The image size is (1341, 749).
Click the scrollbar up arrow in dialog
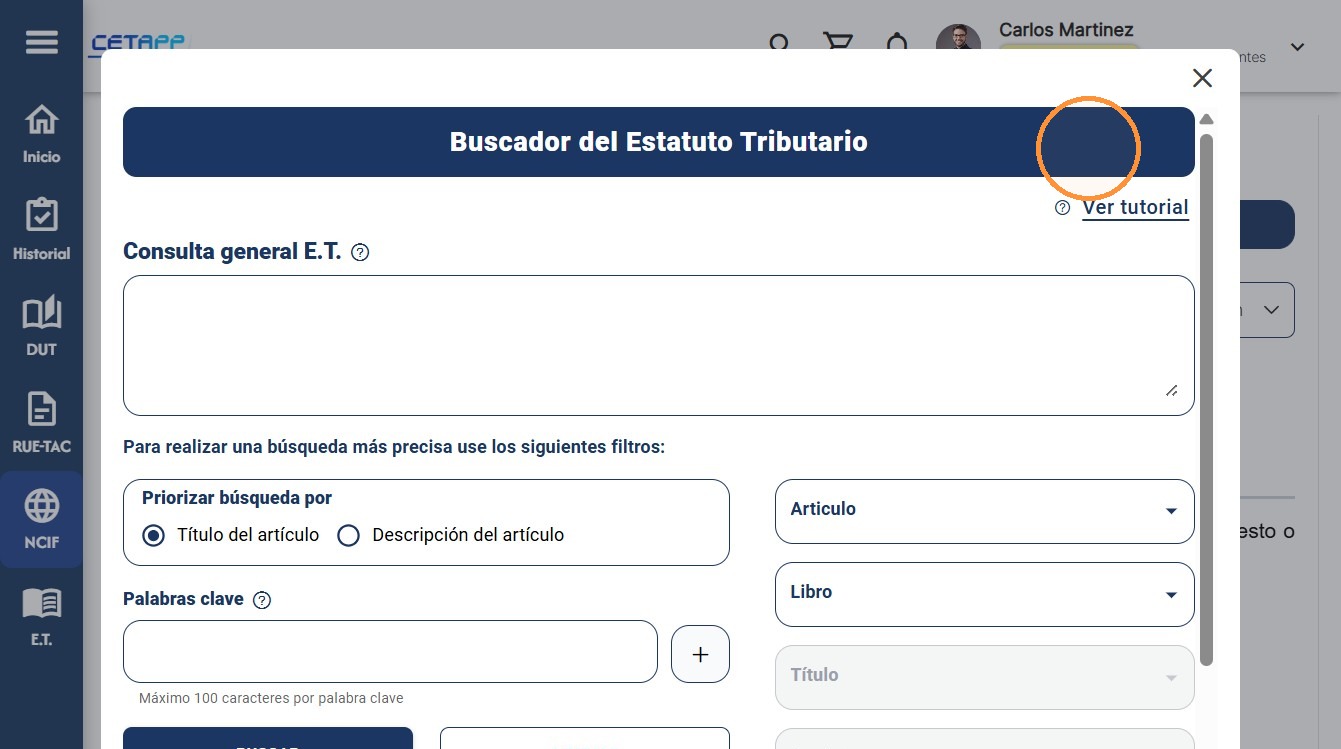point(1206,120)
